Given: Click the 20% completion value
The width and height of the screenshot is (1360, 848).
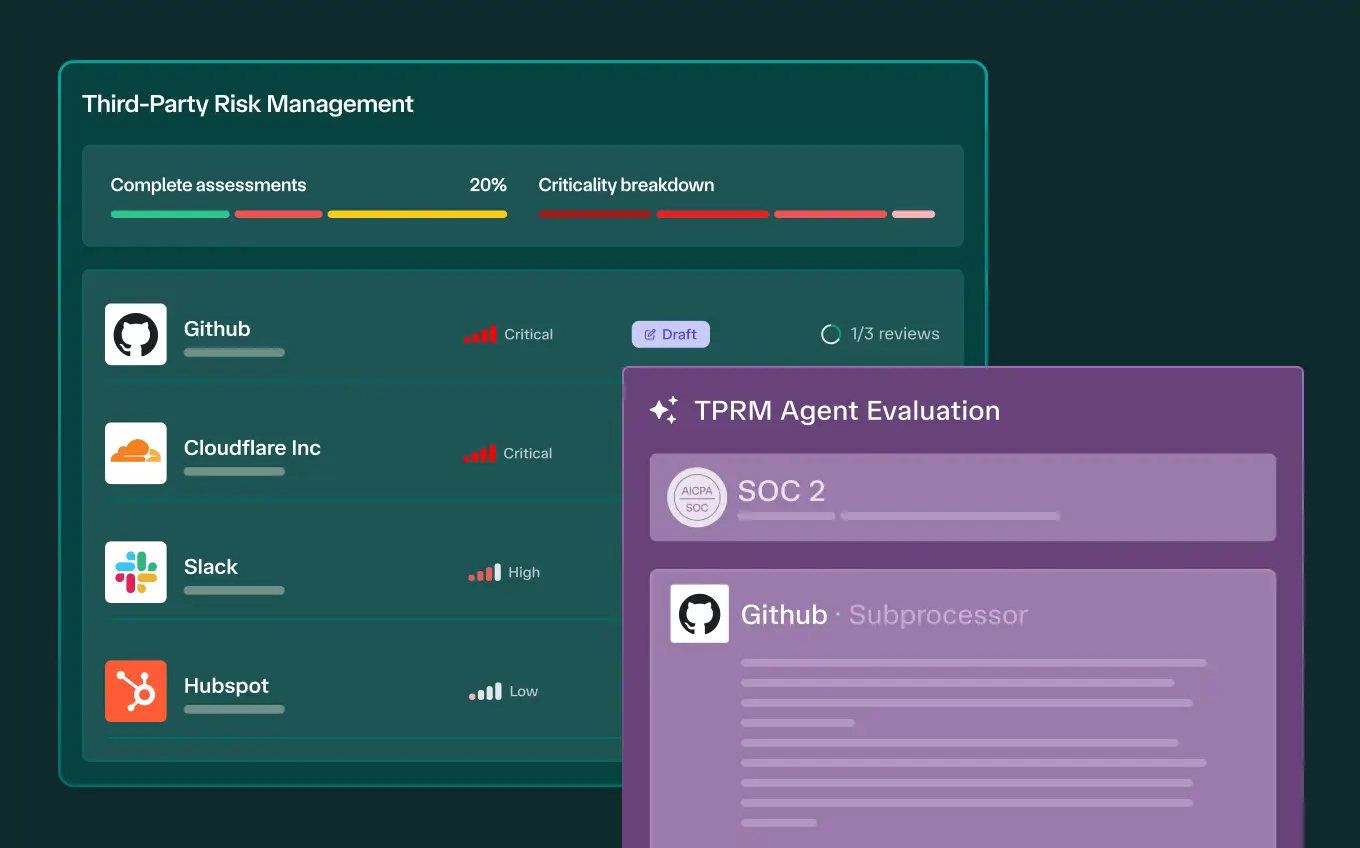Looking at the screenshot, I should [488, 185].
